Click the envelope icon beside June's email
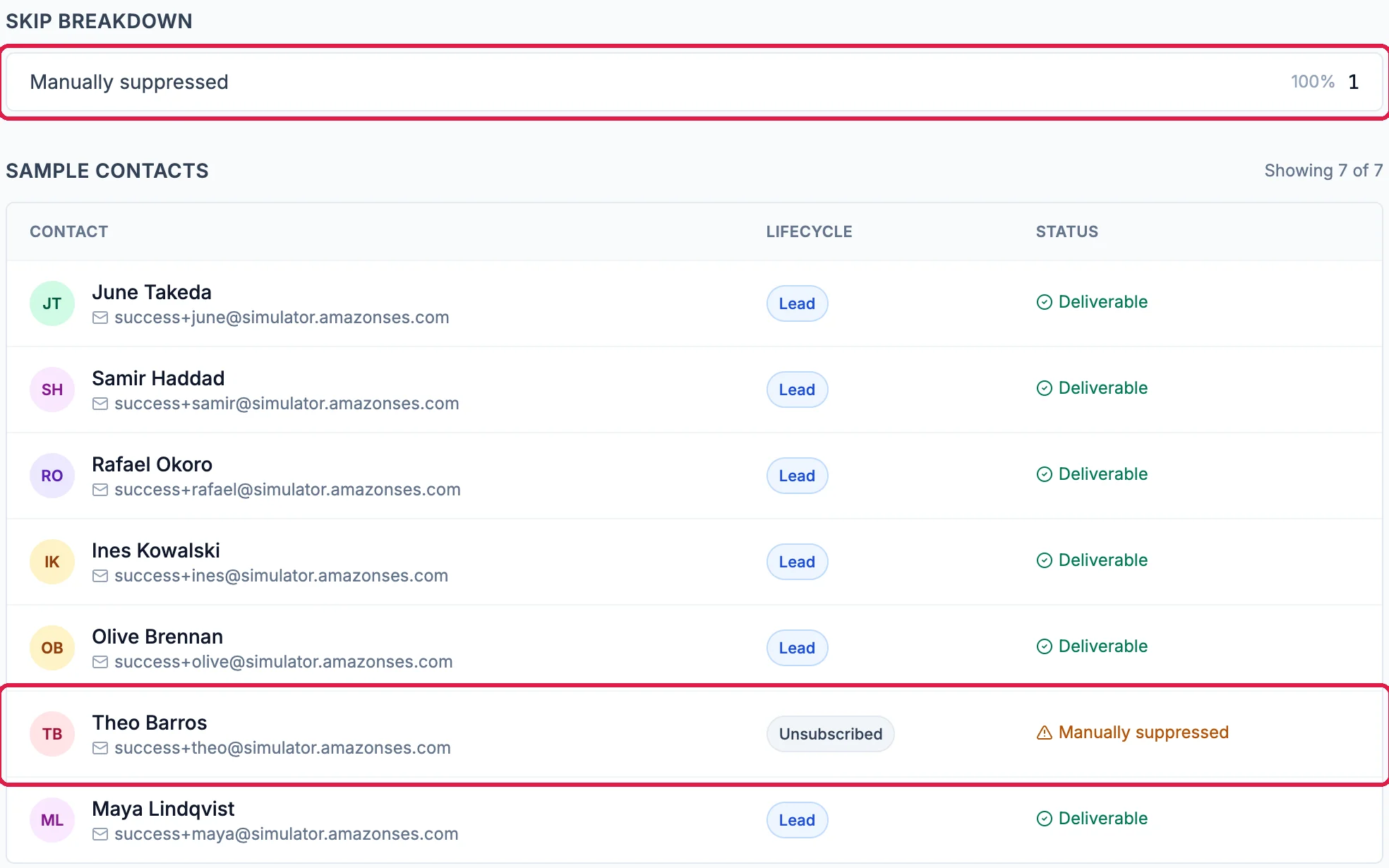The width and height of the screenshot is (1389, 868). [x=100, y=318]
